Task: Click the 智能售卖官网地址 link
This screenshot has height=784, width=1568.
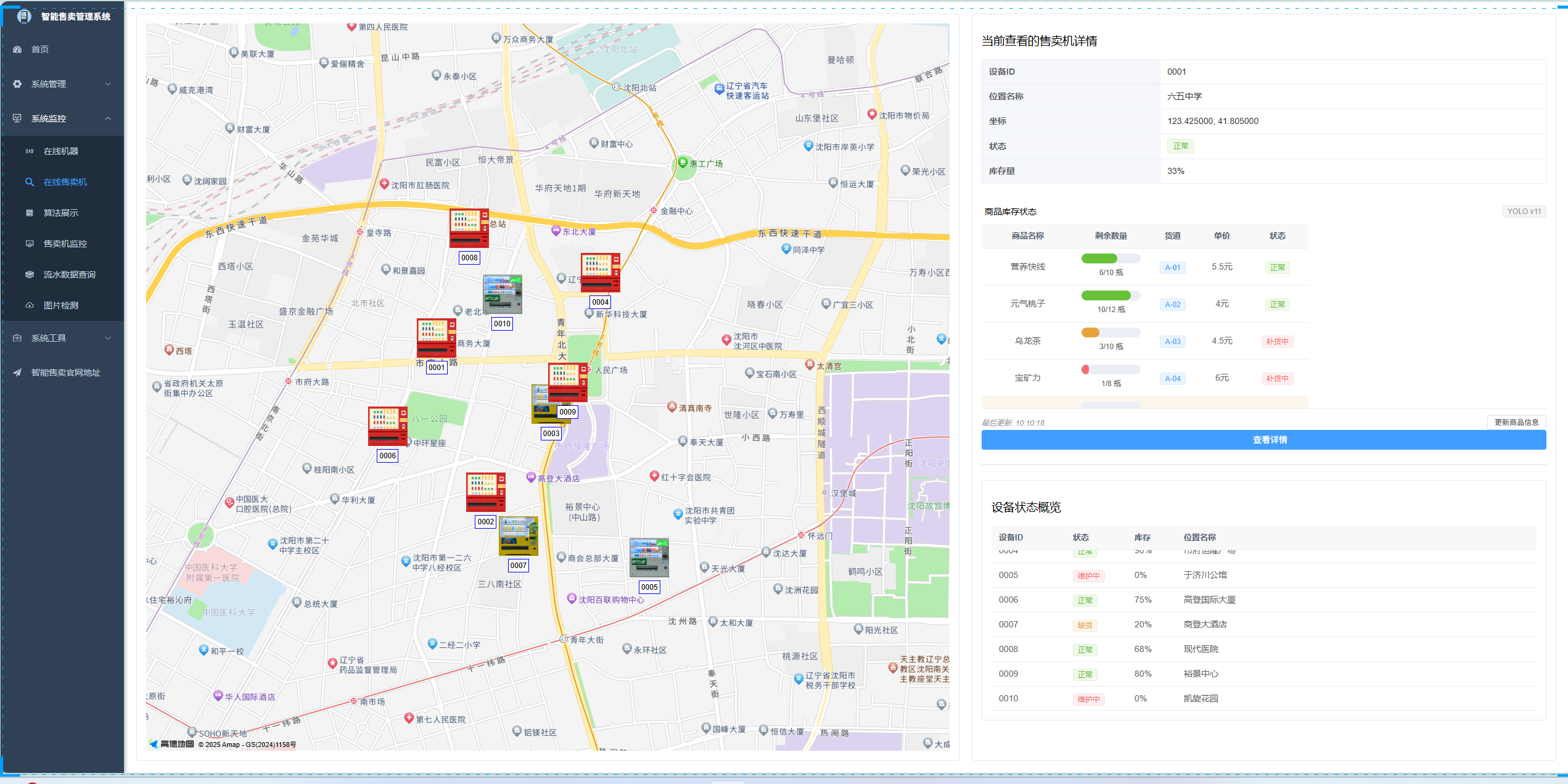Action: pos(65,373)
